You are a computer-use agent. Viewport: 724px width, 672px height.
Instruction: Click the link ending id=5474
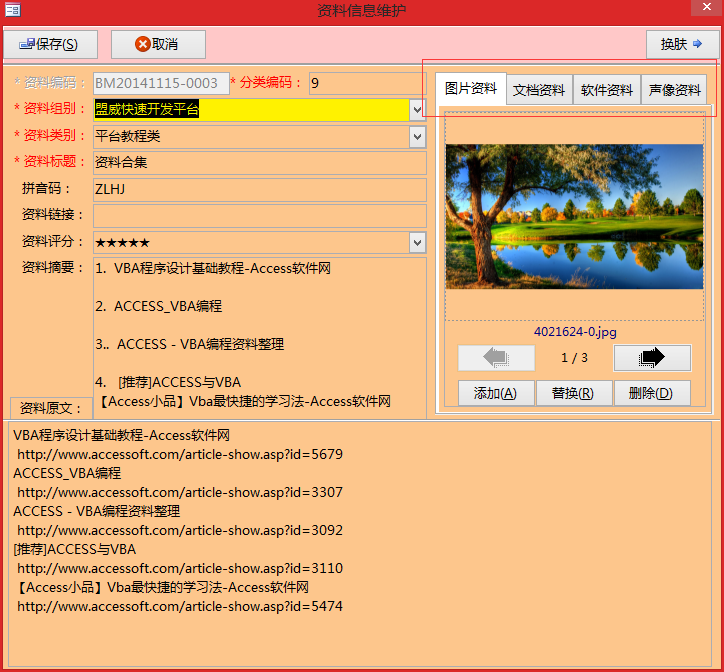point(180,606)
